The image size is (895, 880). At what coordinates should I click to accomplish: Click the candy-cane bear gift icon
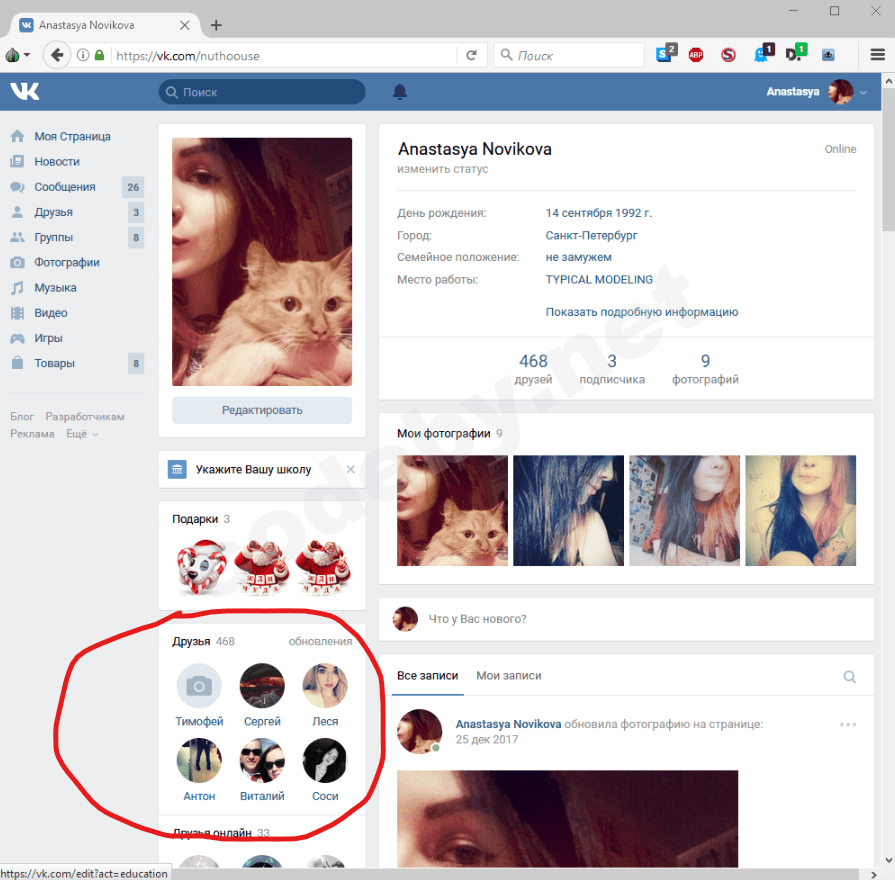tap(201, 566)
